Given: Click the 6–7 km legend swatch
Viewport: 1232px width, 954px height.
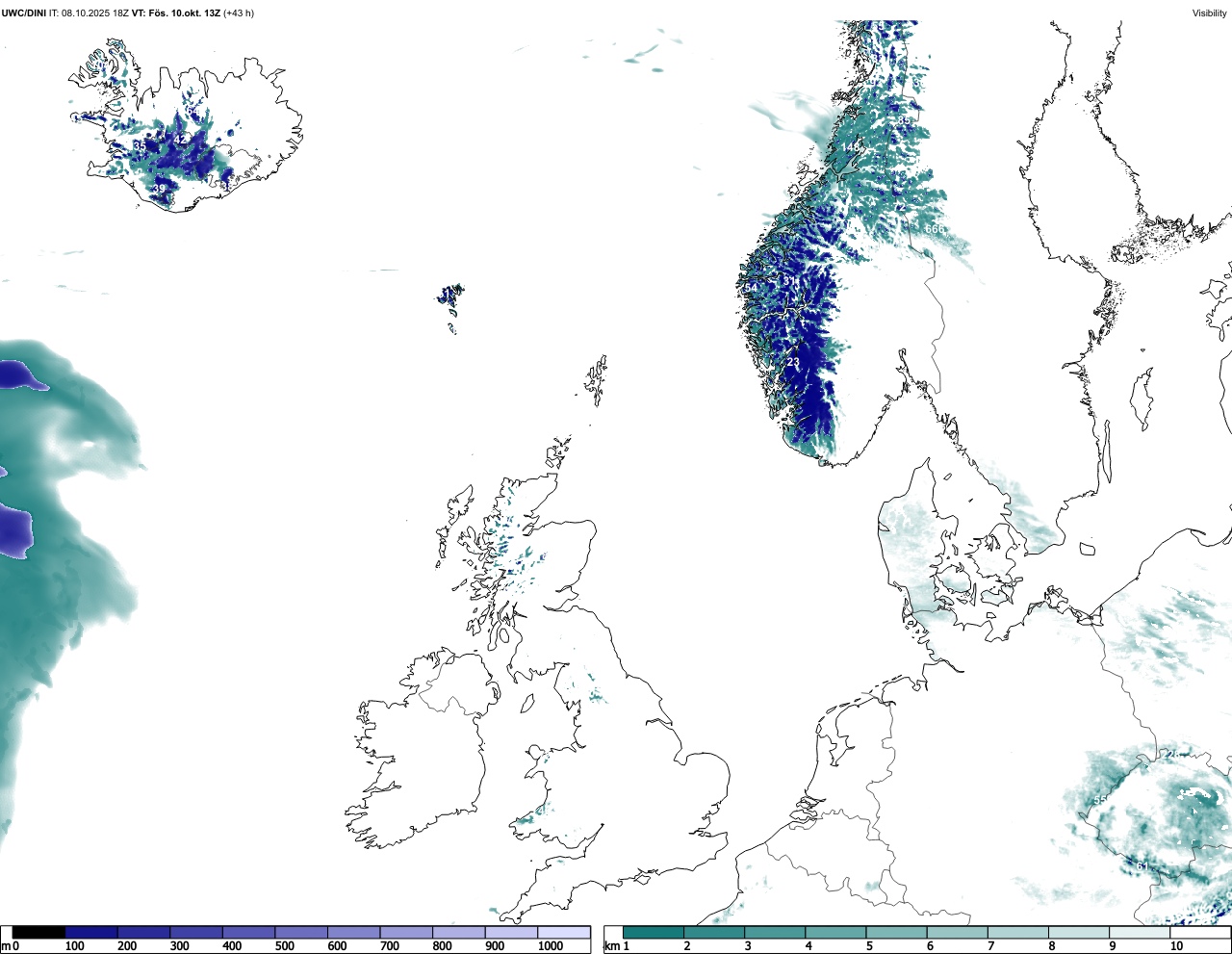Looking at the screenshot, I should [957, 932].
